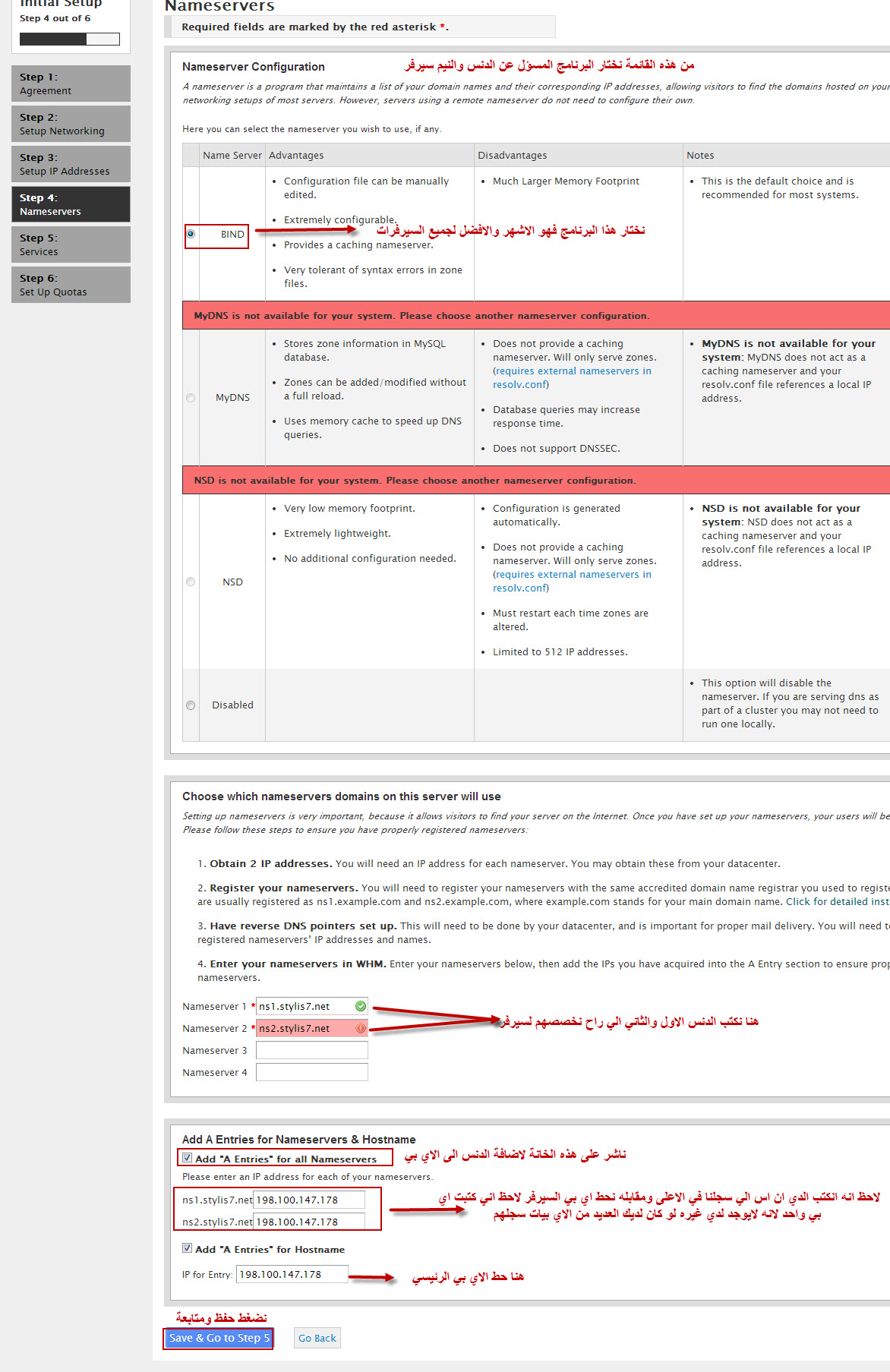This screenshot has width=890, height=1372.
Task: Click 'Choose which nameservers domains' heading
Action: tap(342, 796)
